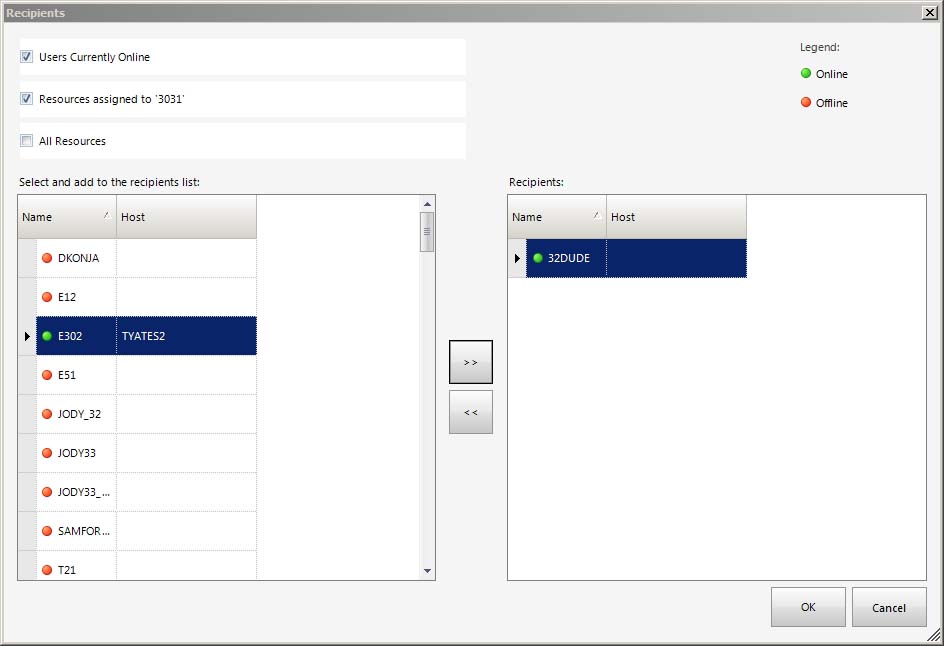
Task: Click the row indicator arrow beside E302
Action: [27, 336]
